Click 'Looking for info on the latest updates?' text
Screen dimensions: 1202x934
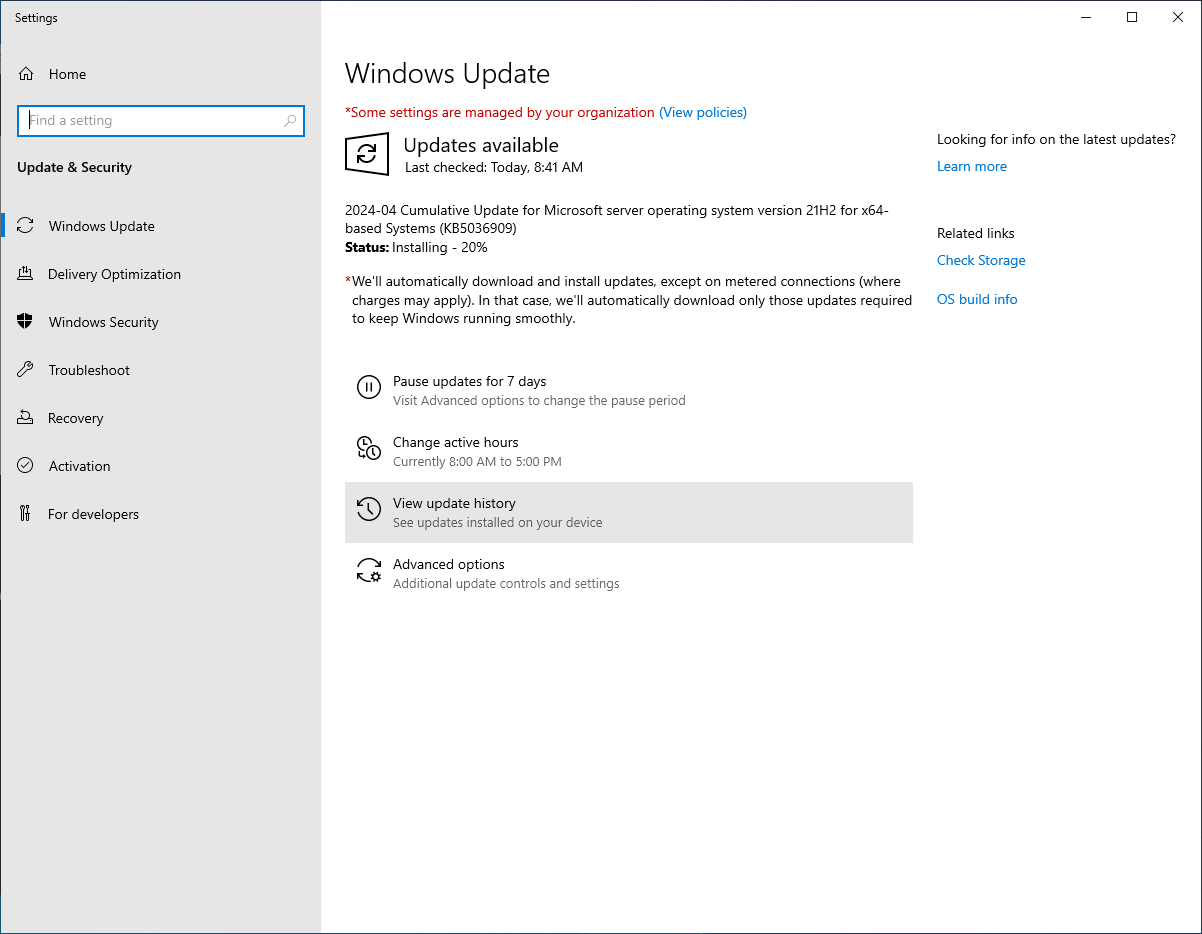coord(1056,139)
